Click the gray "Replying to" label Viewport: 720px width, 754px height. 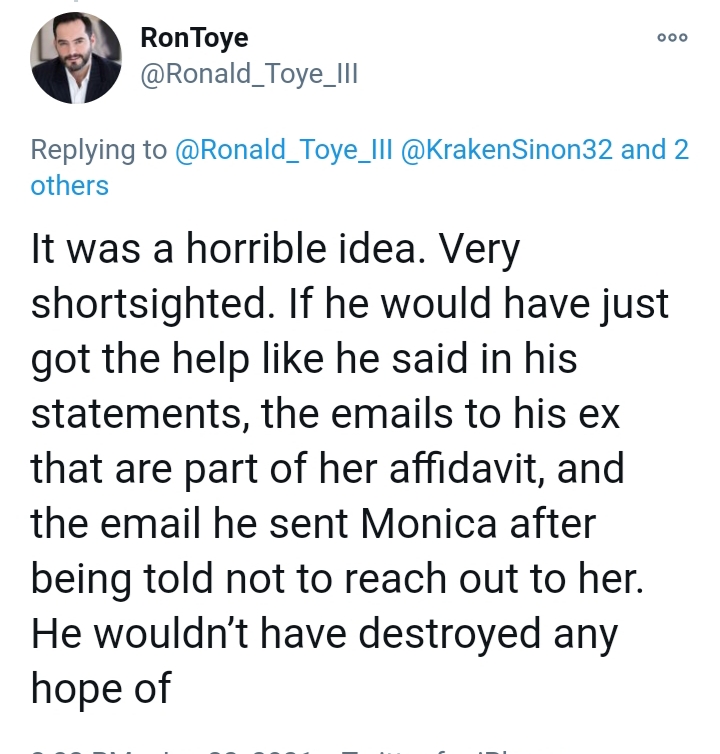click(x=99, y=151)
